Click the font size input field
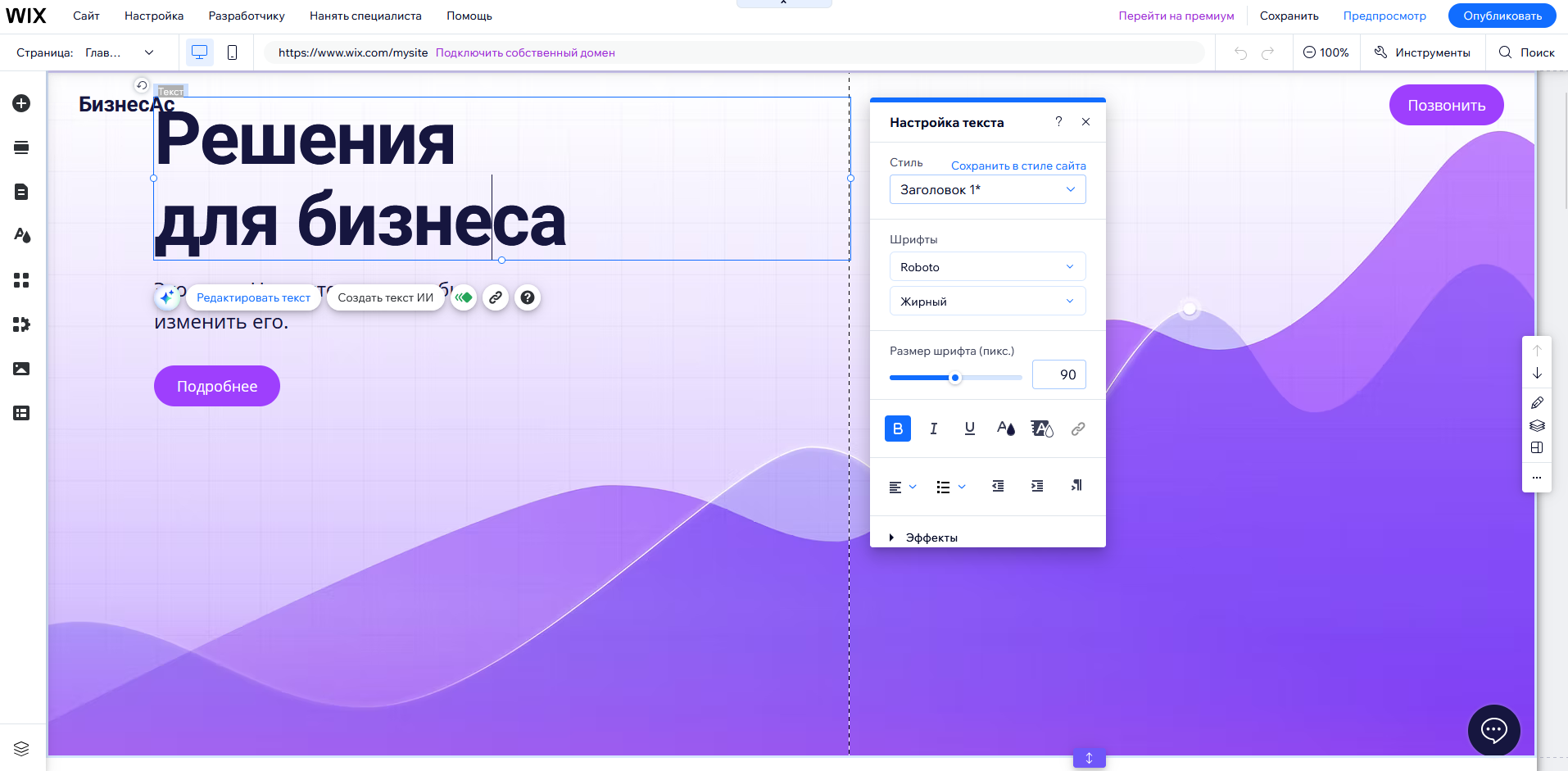Image resolution: width=1568 pixels, height=771 pixels. coord(1058,374)
